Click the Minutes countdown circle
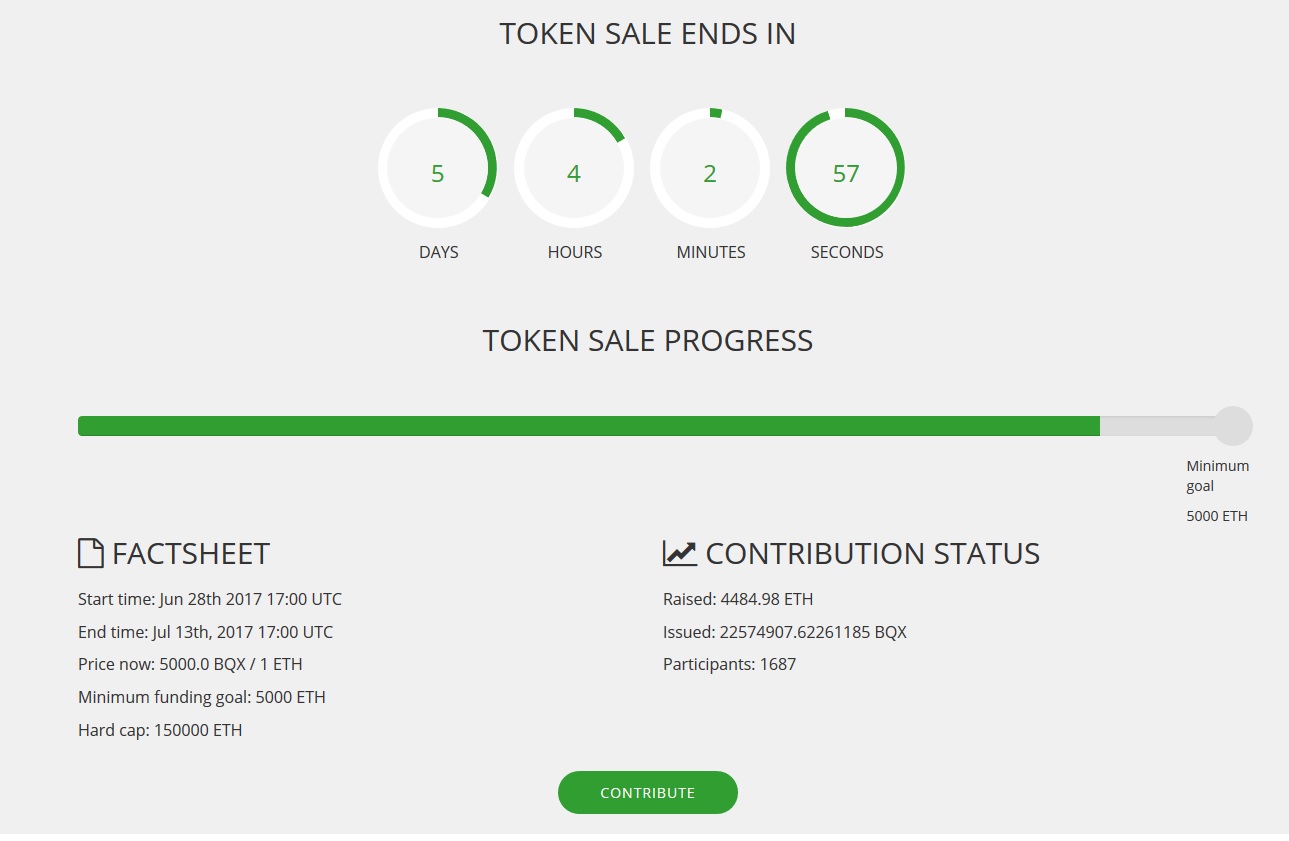1289x841 pixels. point(709,167)
